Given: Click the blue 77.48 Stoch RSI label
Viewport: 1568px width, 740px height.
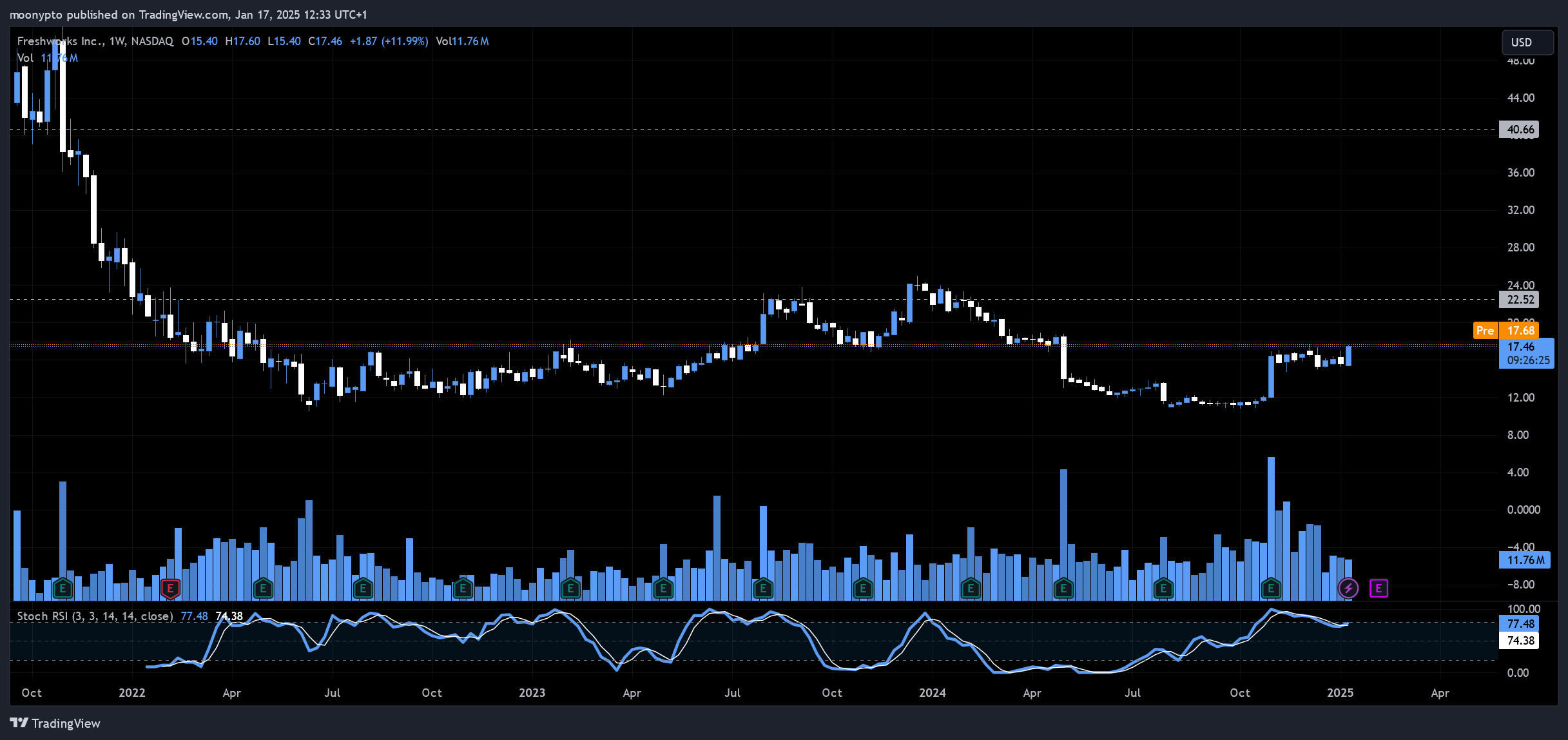Looking at the screenshot, I should [1520, 623].
